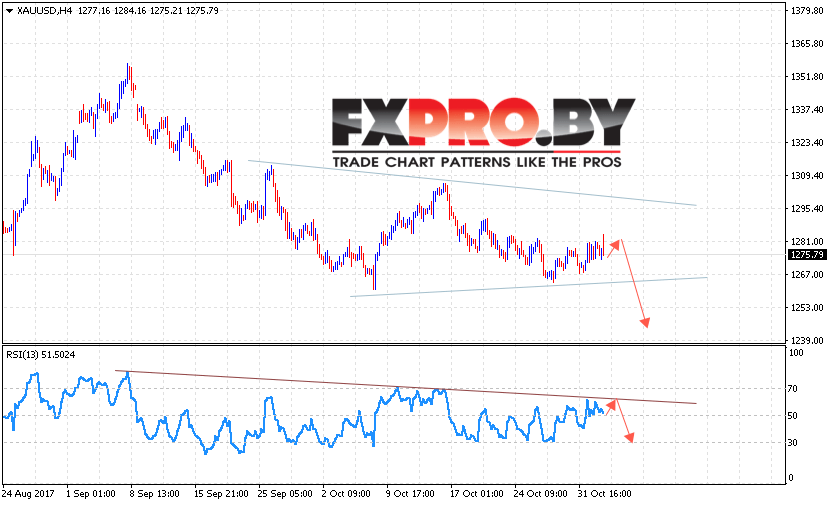Select the brown RSI resistance trendline
This screenshot has height=505, width=828.
coord(406,387)
